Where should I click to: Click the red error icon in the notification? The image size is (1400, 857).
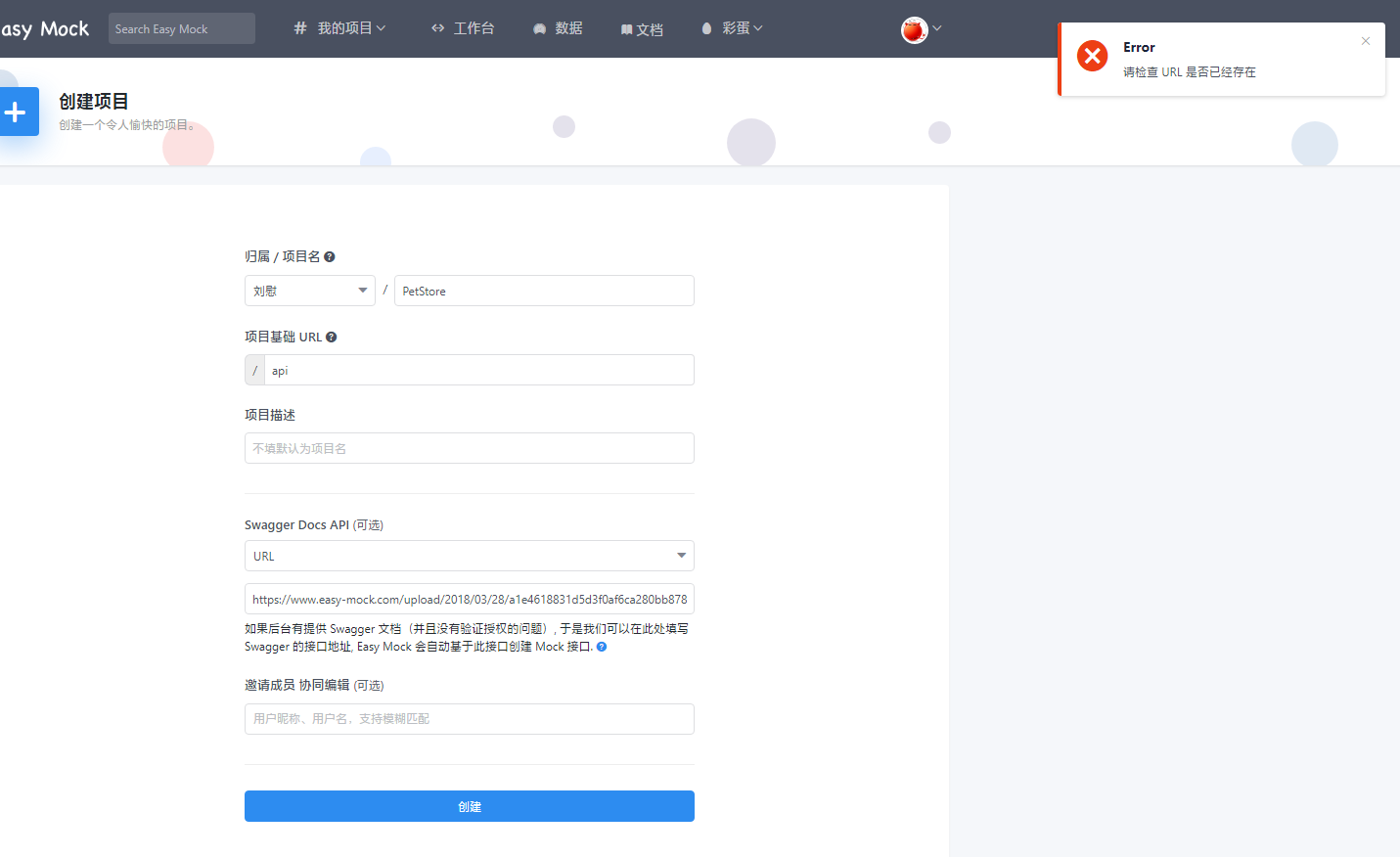1092,56
